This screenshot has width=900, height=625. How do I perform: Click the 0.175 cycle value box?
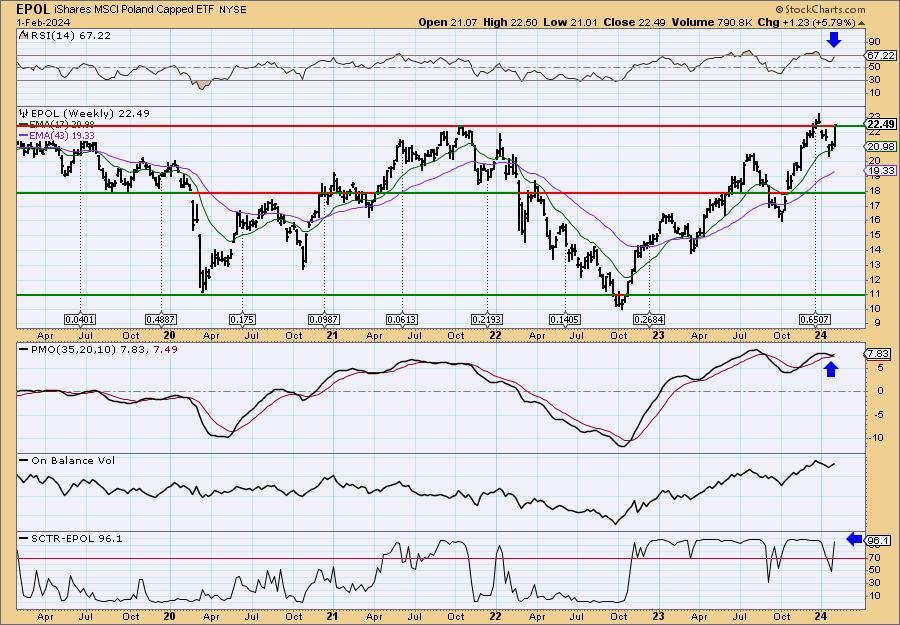click(x=242, y=319)
